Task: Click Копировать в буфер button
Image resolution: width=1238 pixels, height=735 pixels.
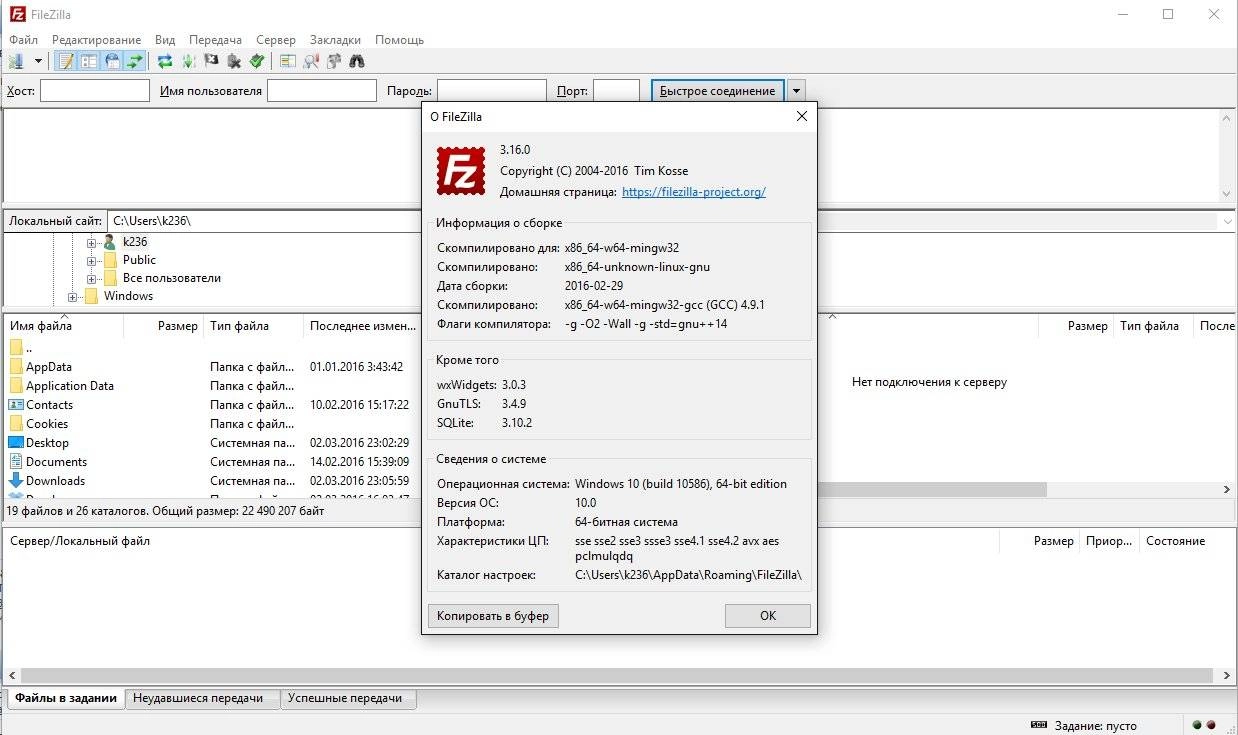Action: pos(493,616)
